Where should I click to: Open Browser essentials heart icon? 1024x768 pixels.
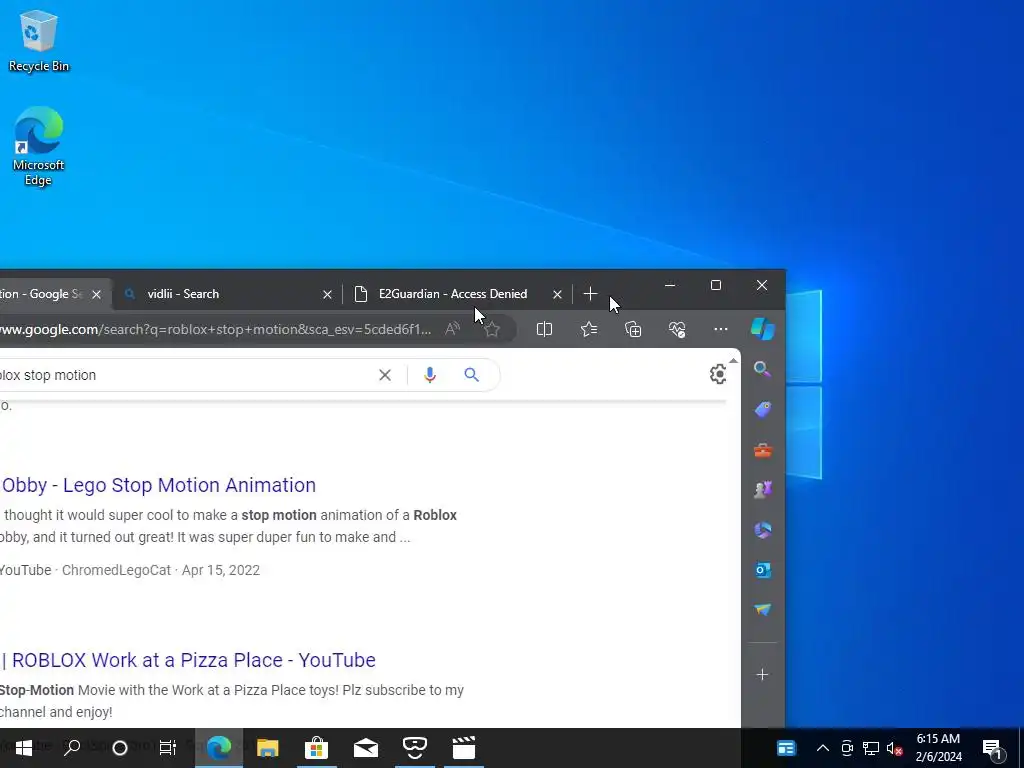tap(677, 329)
